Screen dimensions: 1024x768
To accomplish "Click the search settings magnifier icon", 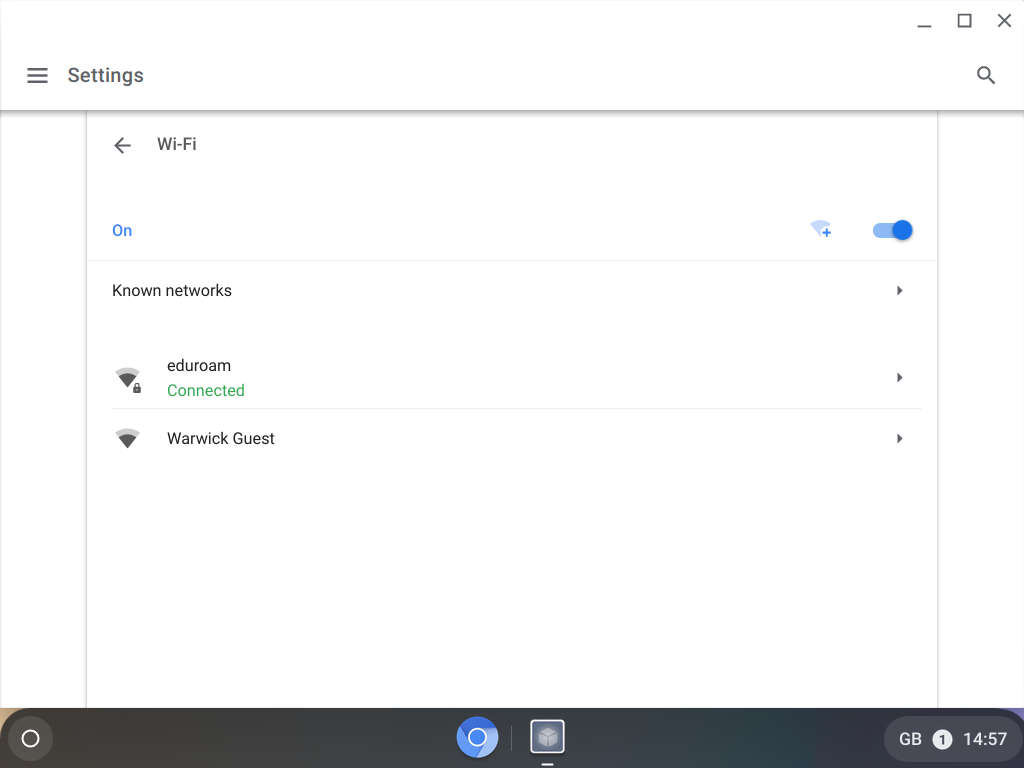I will (x=986, y=76).
